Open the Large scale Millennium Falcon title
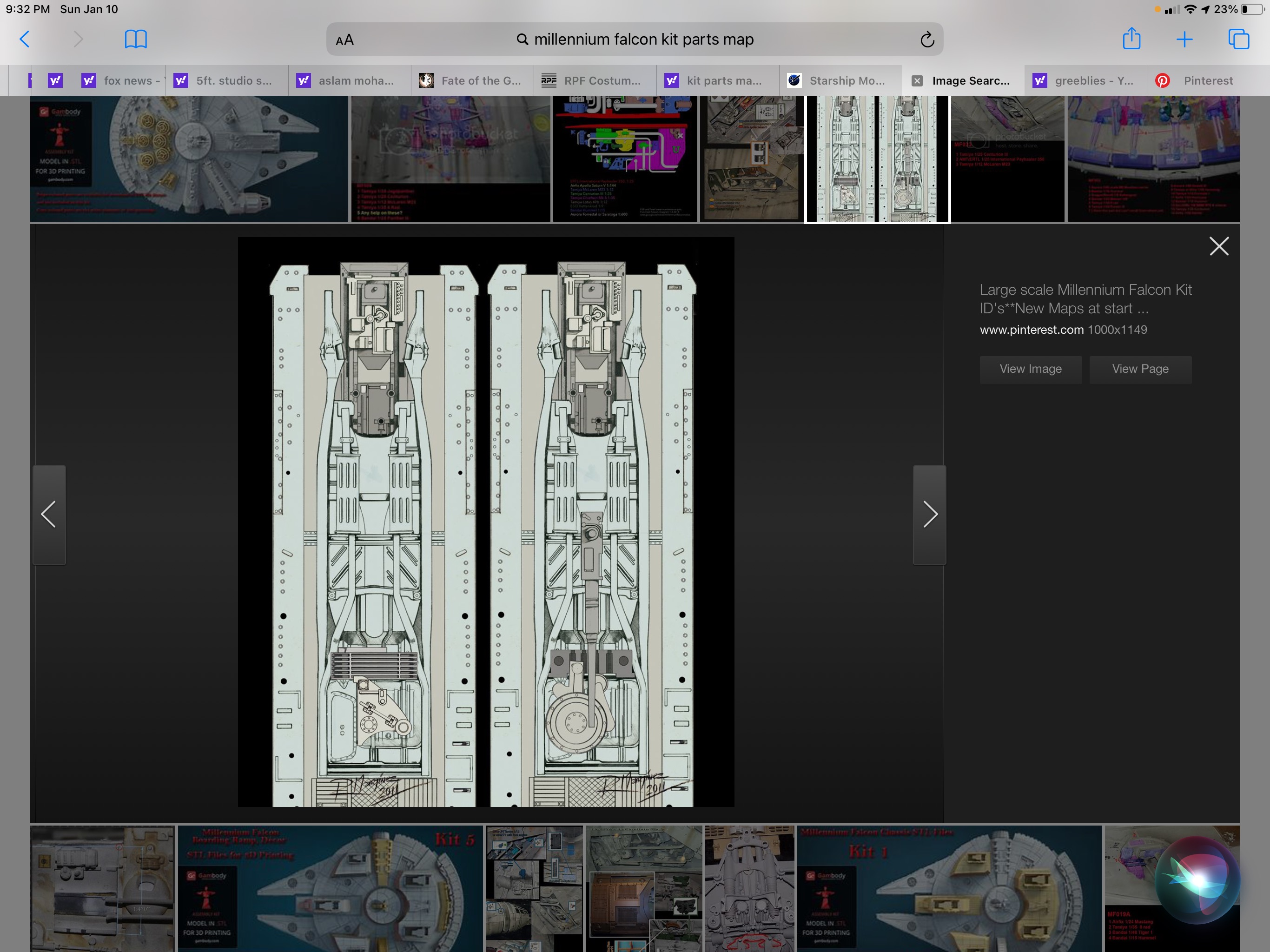Screen dimensions: 1270x952 coord(1086,299)
